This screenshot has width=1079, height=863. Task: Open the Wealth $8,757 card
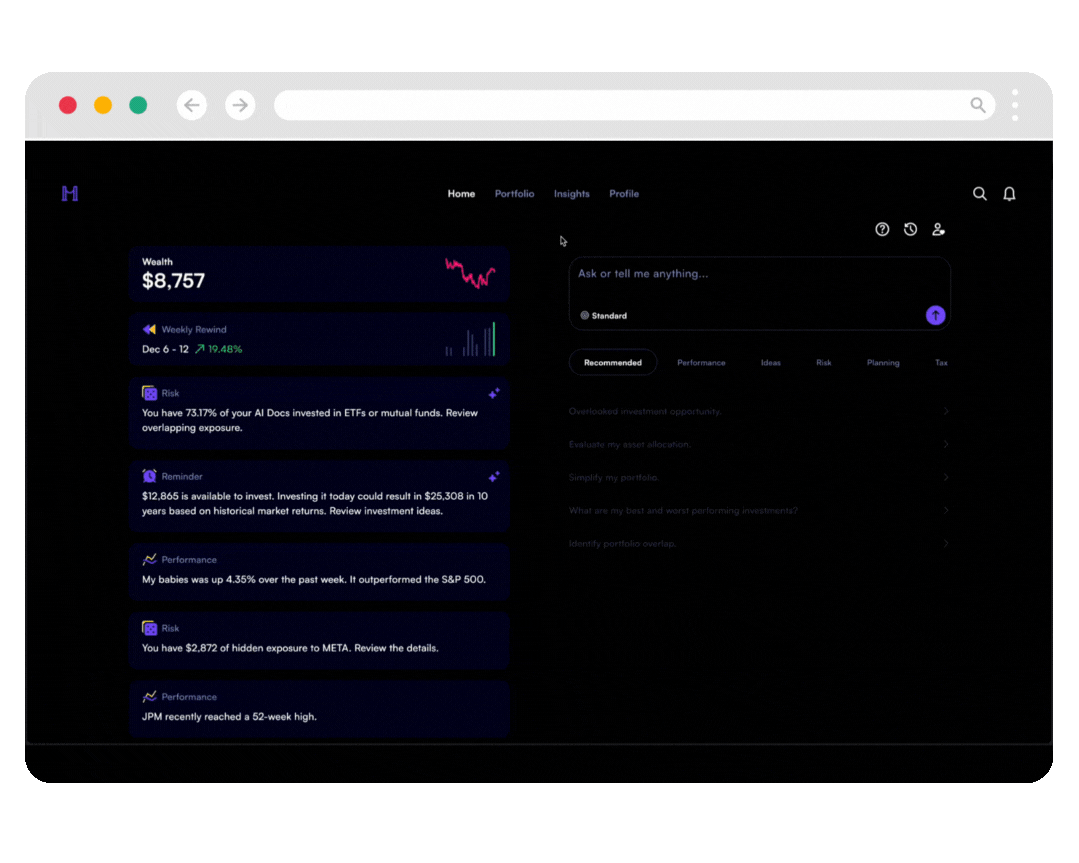(x=319, y=273)
